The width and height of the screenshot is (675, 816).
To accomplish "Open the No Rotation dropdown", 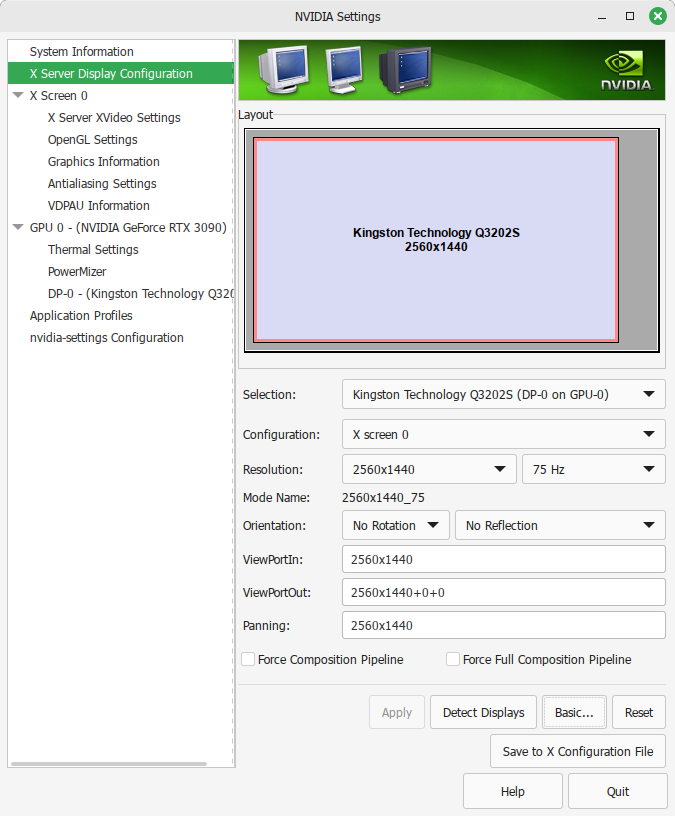I will (x=396, y=526).
